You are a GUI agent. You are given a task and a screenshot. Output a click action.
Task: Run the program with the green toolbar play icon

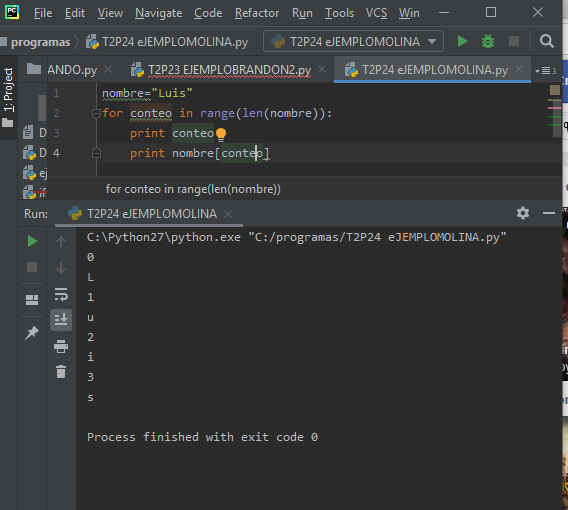click(462, 41)
